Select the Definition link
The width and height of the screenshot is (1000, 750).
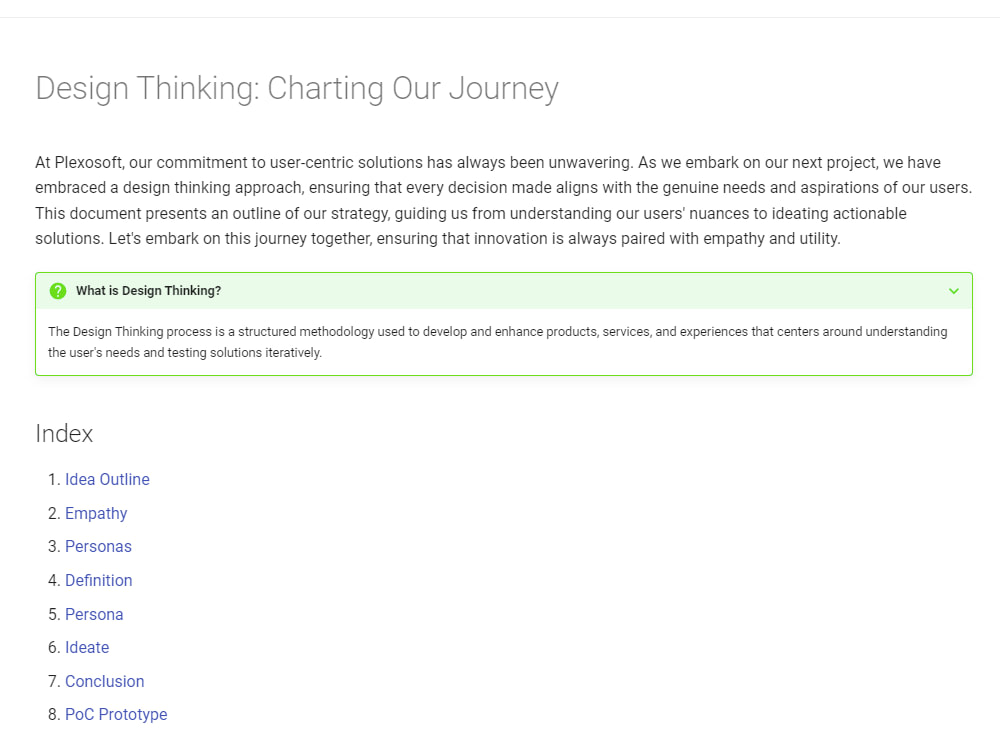pos(98,580)
